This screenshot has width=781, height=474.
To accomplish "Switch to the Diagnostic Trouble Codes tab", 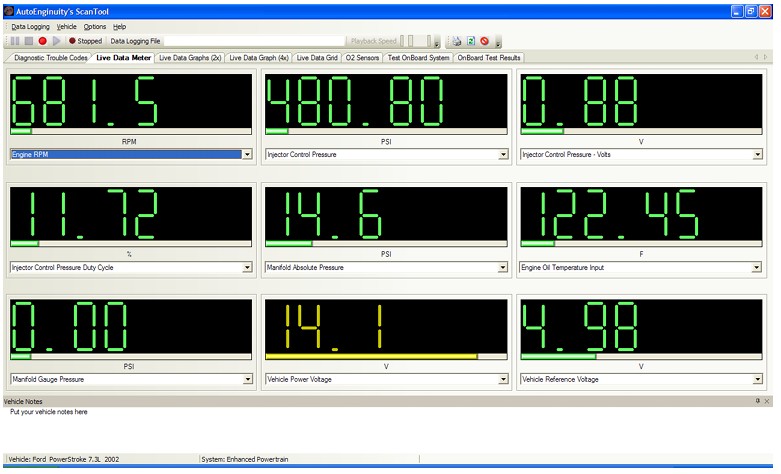I will 50,58.
